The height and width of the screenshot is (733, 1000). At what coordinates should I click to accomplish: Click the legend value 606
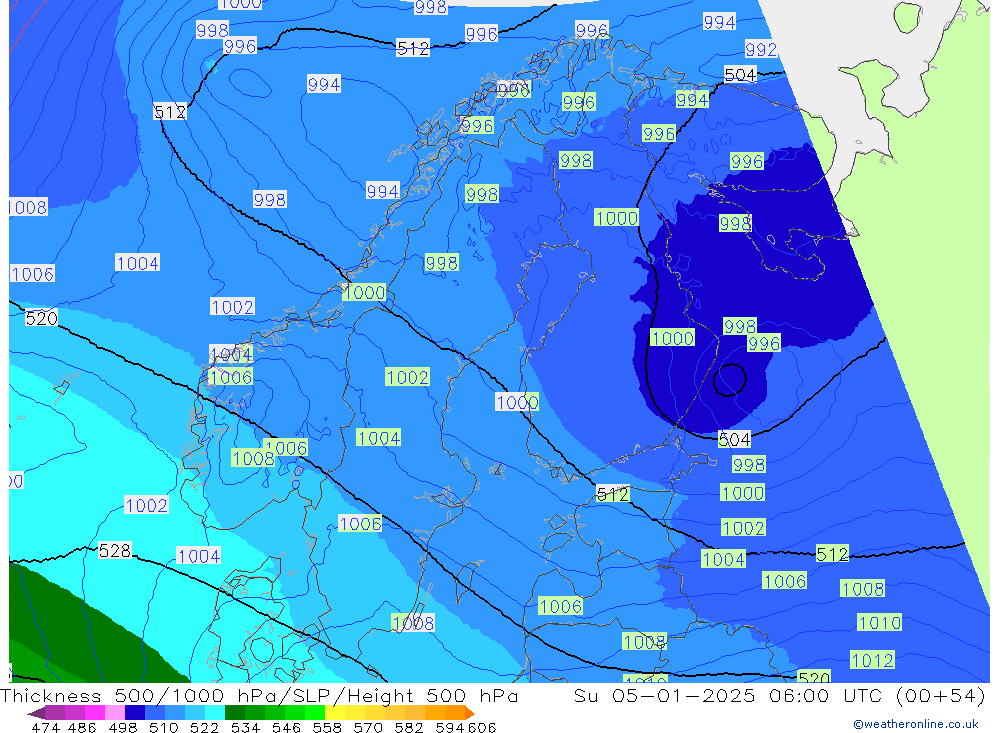[482, 727]
